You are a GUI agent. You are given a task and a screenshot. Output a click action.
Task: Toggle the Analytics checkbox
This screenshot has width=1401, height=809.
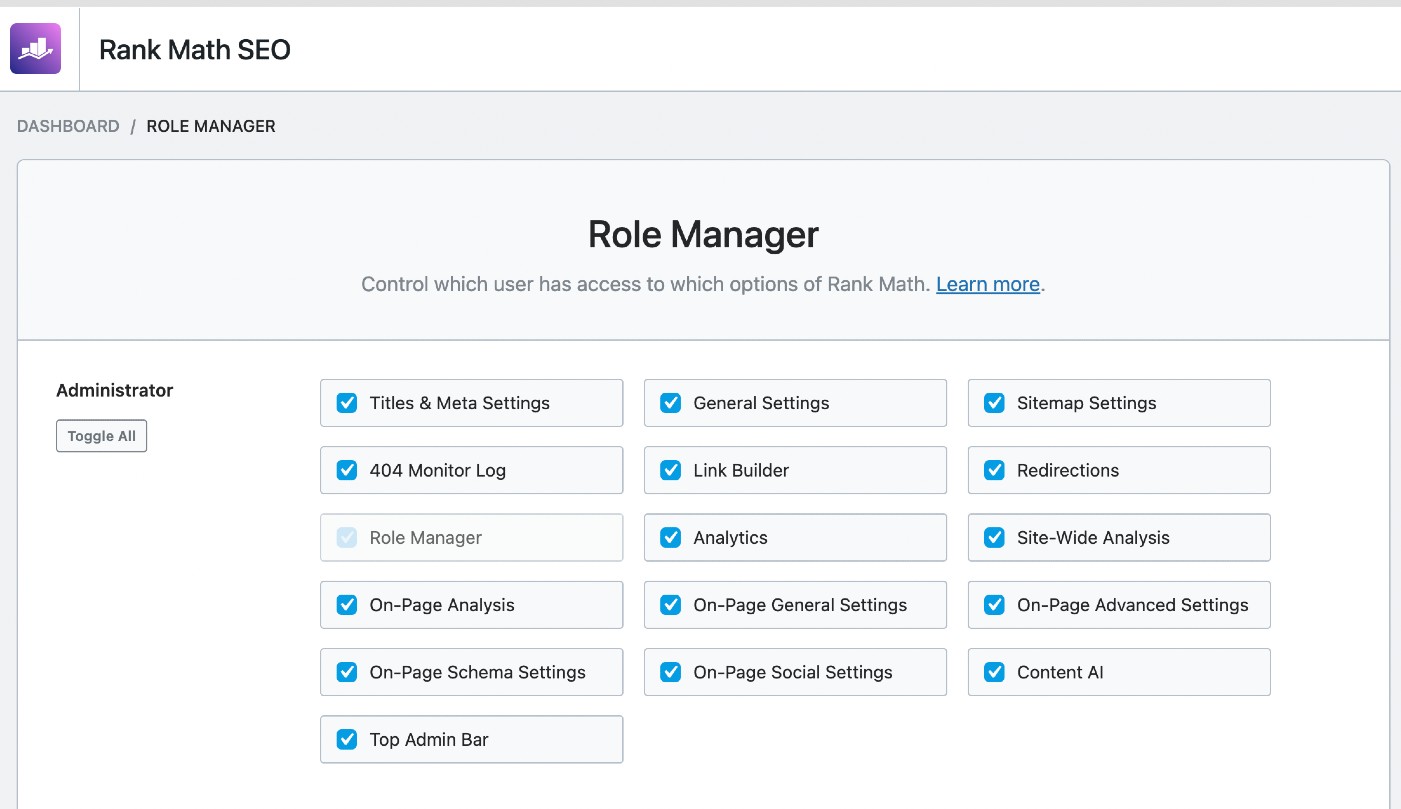click(671, 538)
